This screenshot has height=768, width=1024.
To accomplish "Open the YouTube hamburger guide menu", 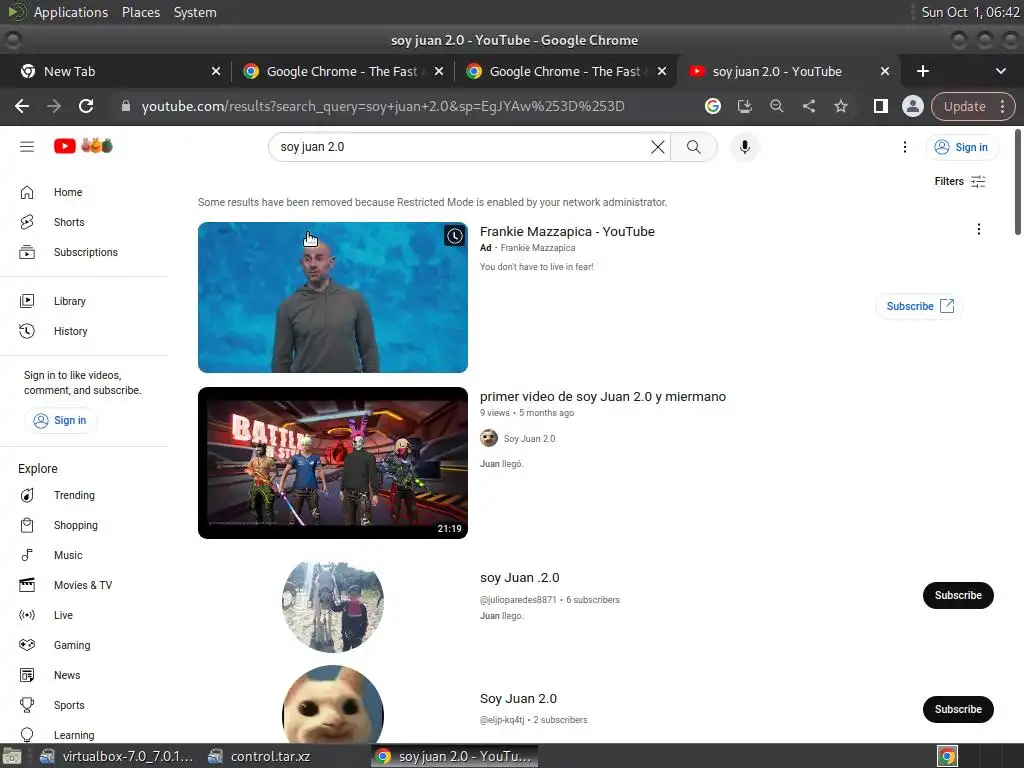I will click(x=27, y=146).
